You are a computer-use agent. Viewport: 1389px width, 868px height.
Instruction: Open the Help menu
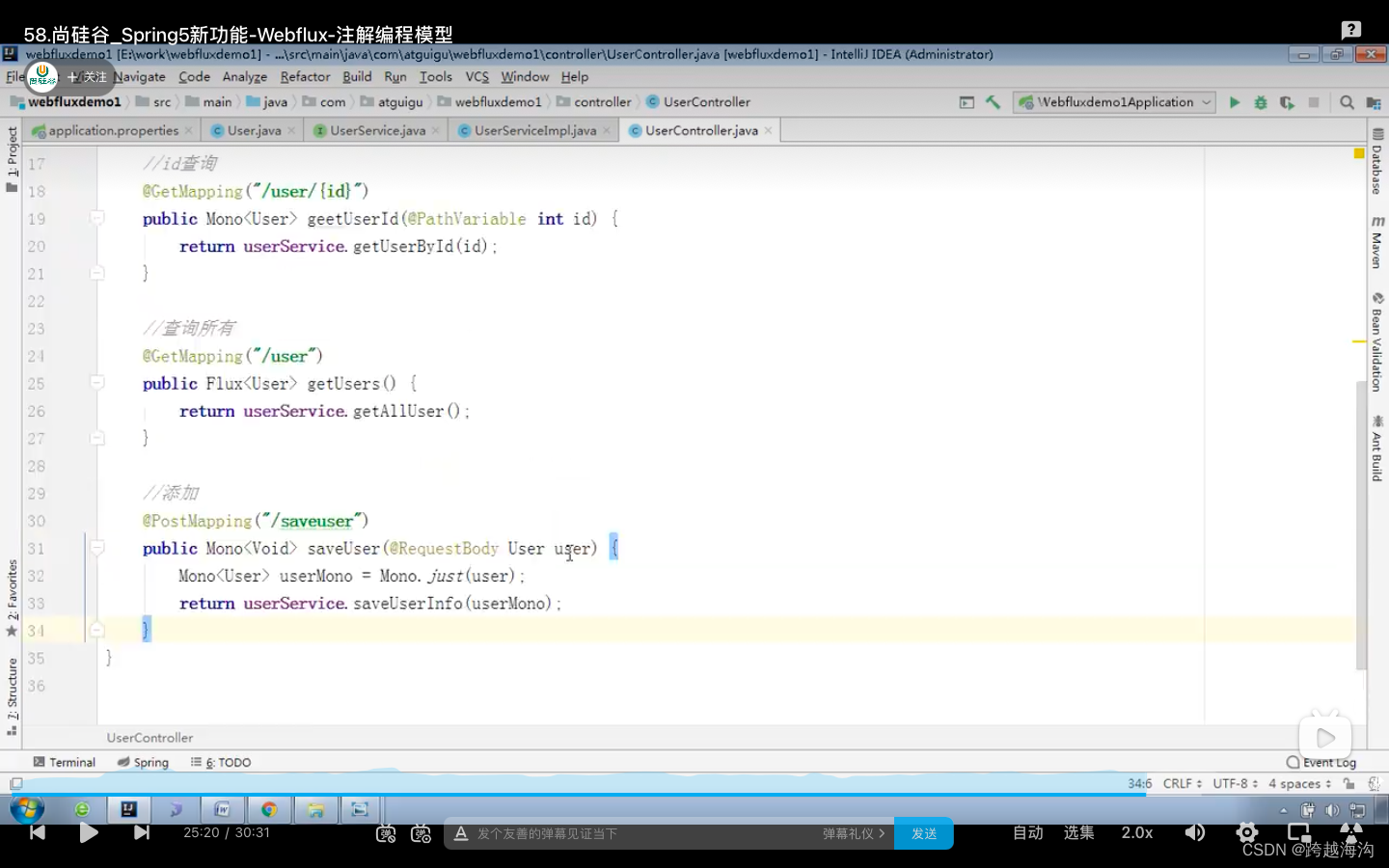coord(575,77)
